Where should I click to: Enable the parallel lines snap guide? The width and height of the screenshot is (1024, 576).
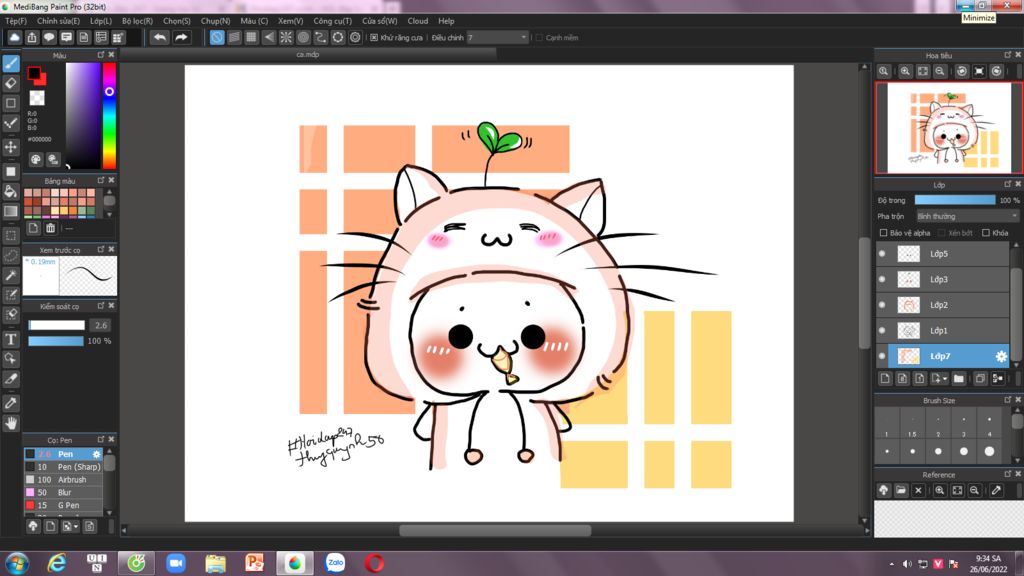234,37
